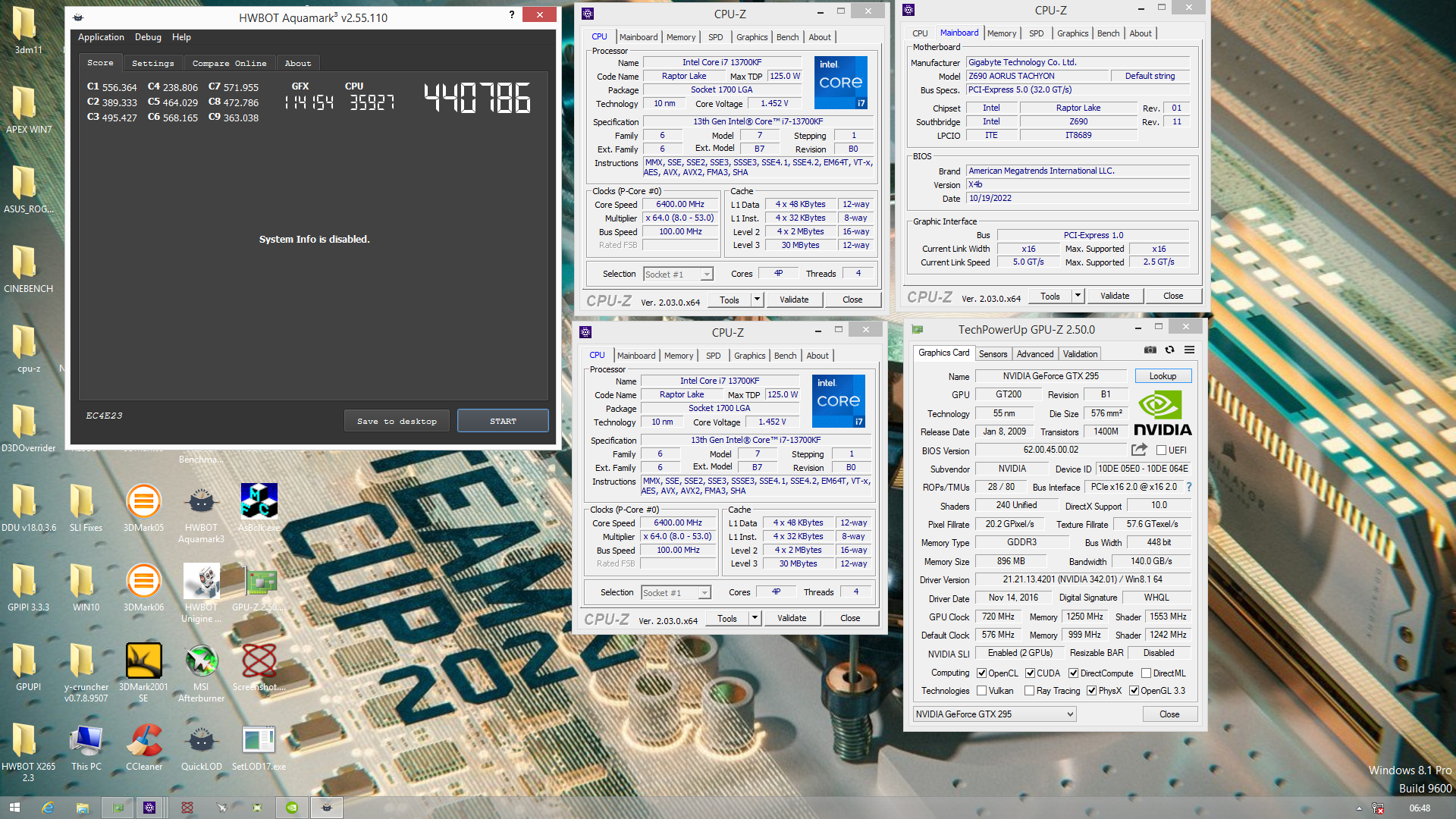
Task: Select the y-cruncher folder icon
Action: (86, 673)
